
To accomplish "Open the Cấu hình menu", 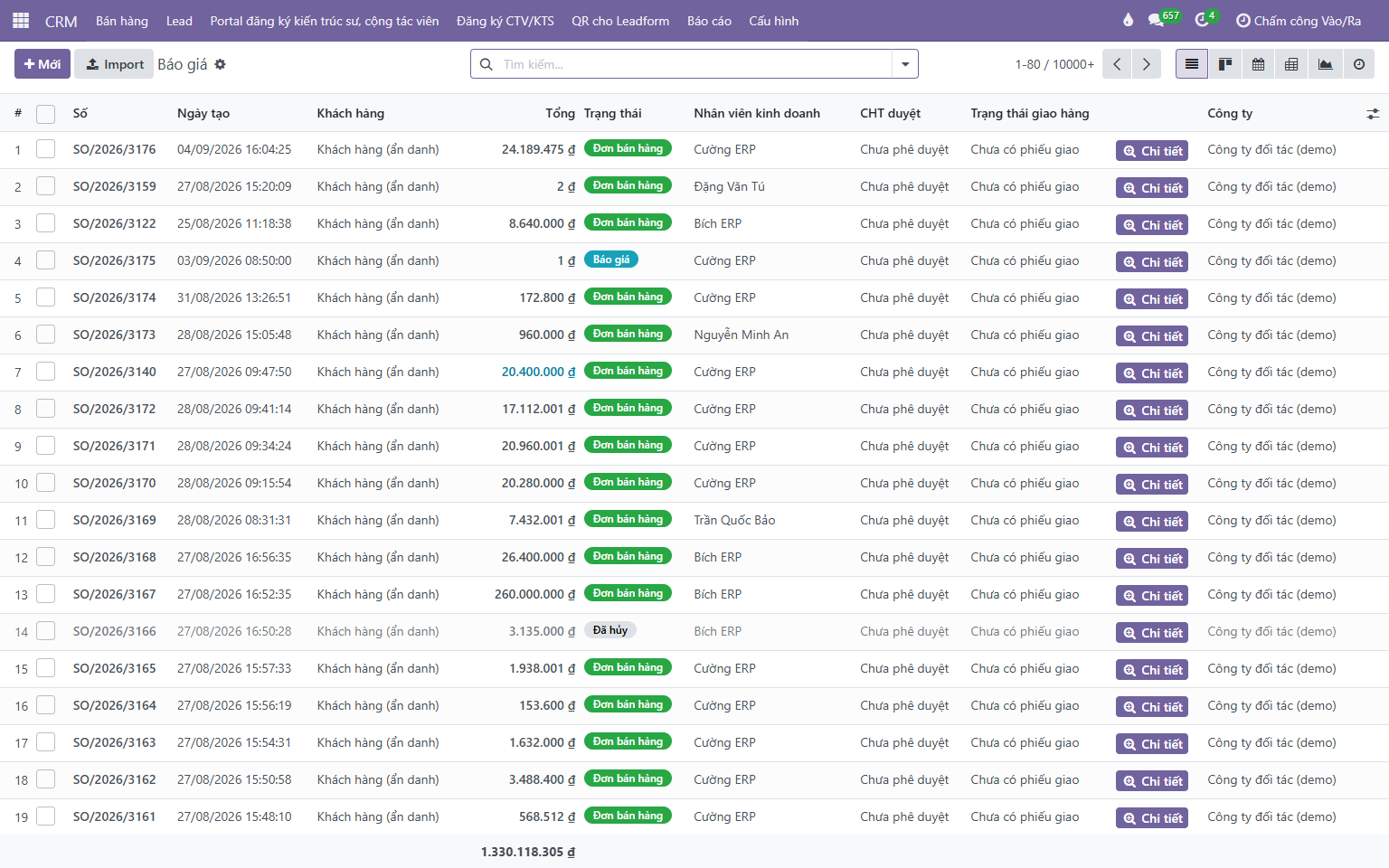I will coord(774,21).
